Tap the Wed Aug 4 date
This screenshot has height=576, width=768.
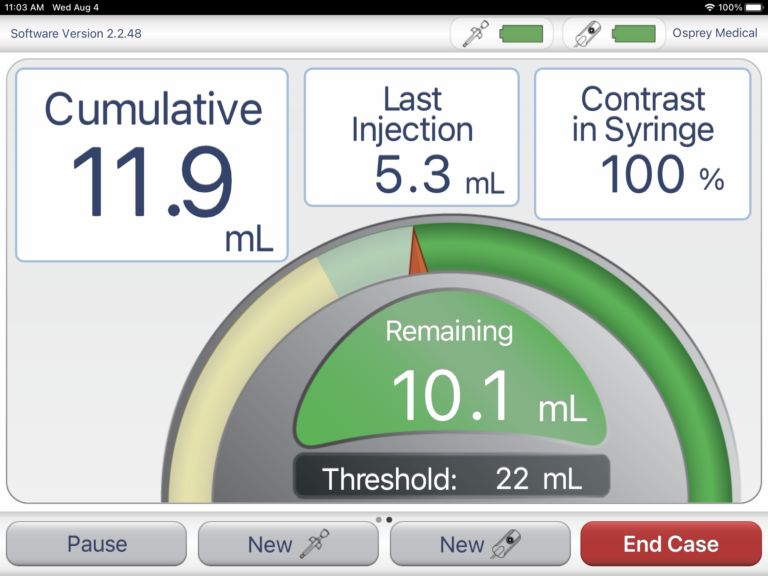click(x=75, y=7)
